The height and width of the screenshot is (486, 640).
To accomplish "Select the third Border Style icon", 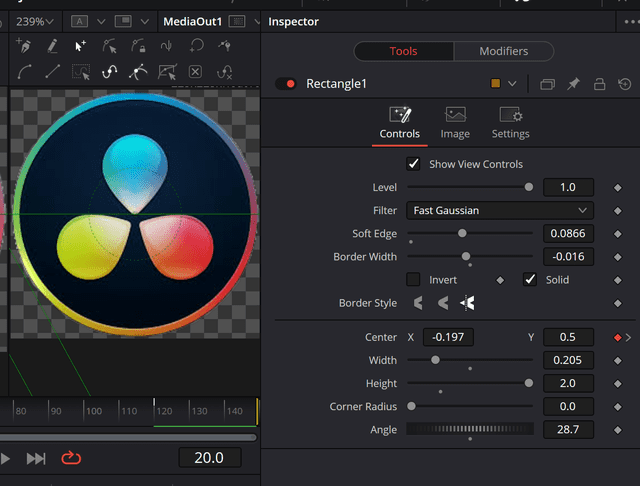I will click(x=468, y=303).
